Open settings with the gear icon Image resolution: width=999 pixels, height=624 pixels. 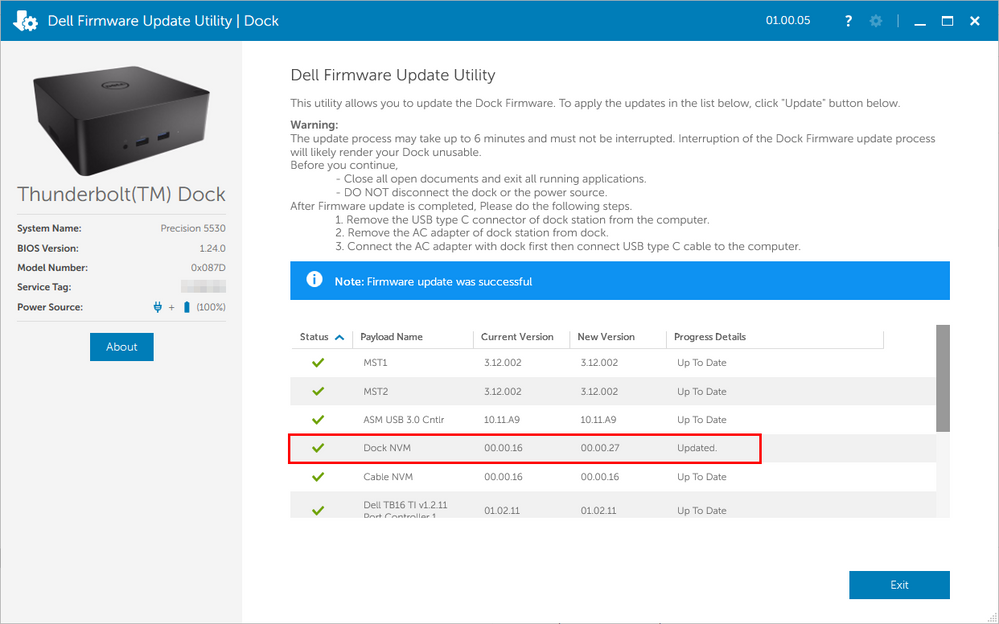pos(876,21)
